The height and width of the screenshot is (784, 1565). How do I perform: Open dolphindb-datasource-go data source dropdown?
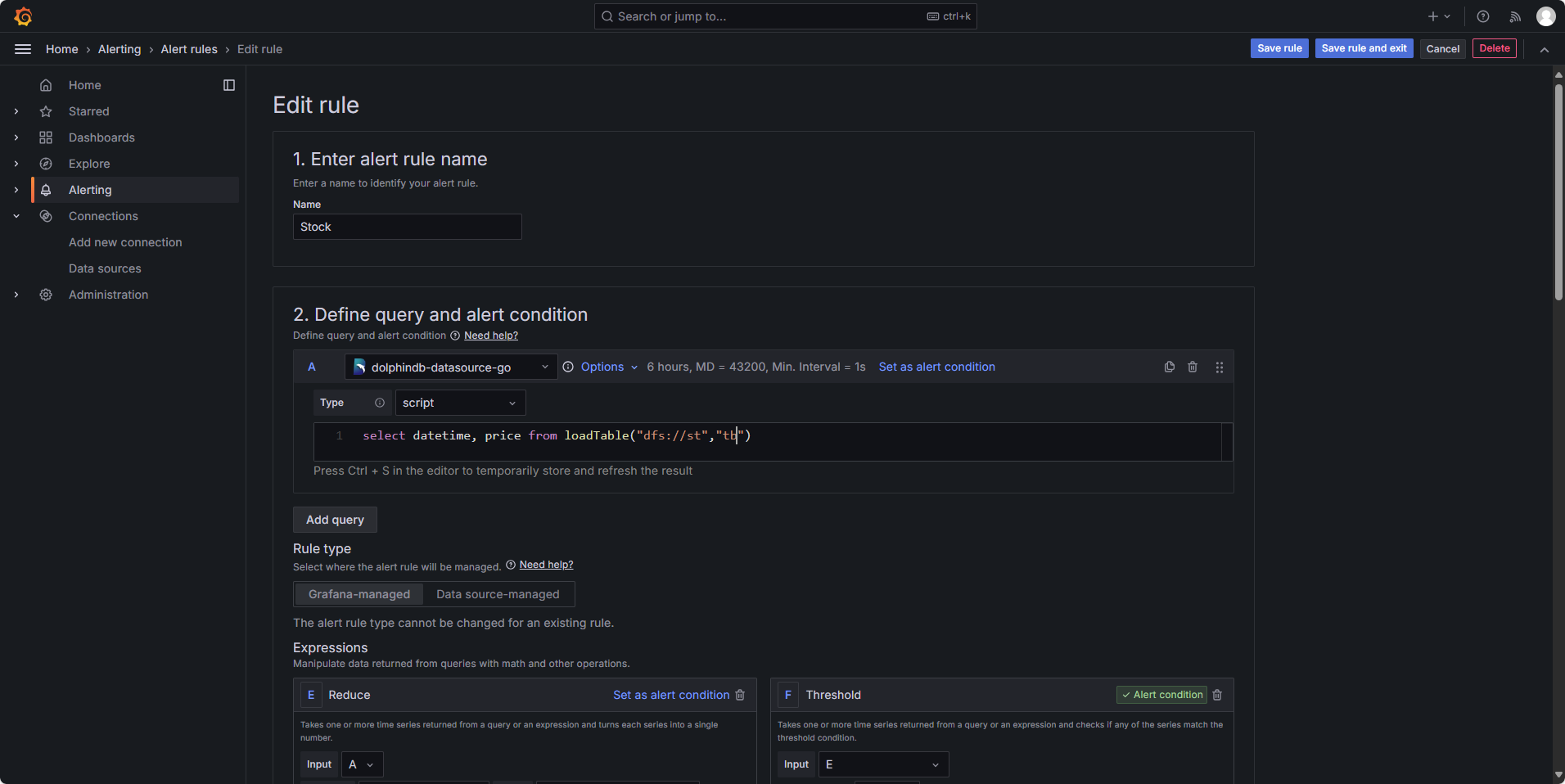tap(451, 367)
